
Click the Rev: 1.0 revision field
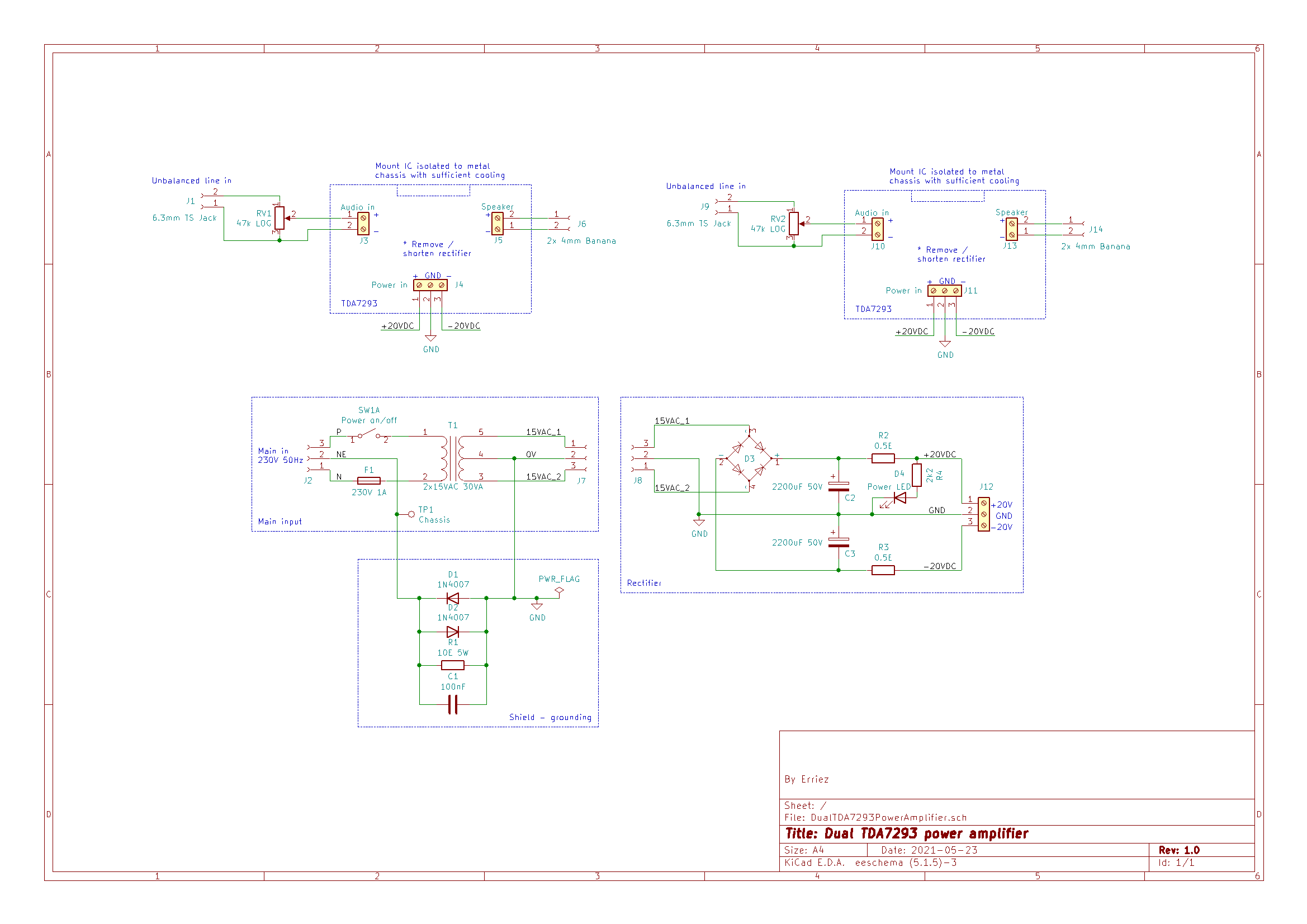point(1178,851)
